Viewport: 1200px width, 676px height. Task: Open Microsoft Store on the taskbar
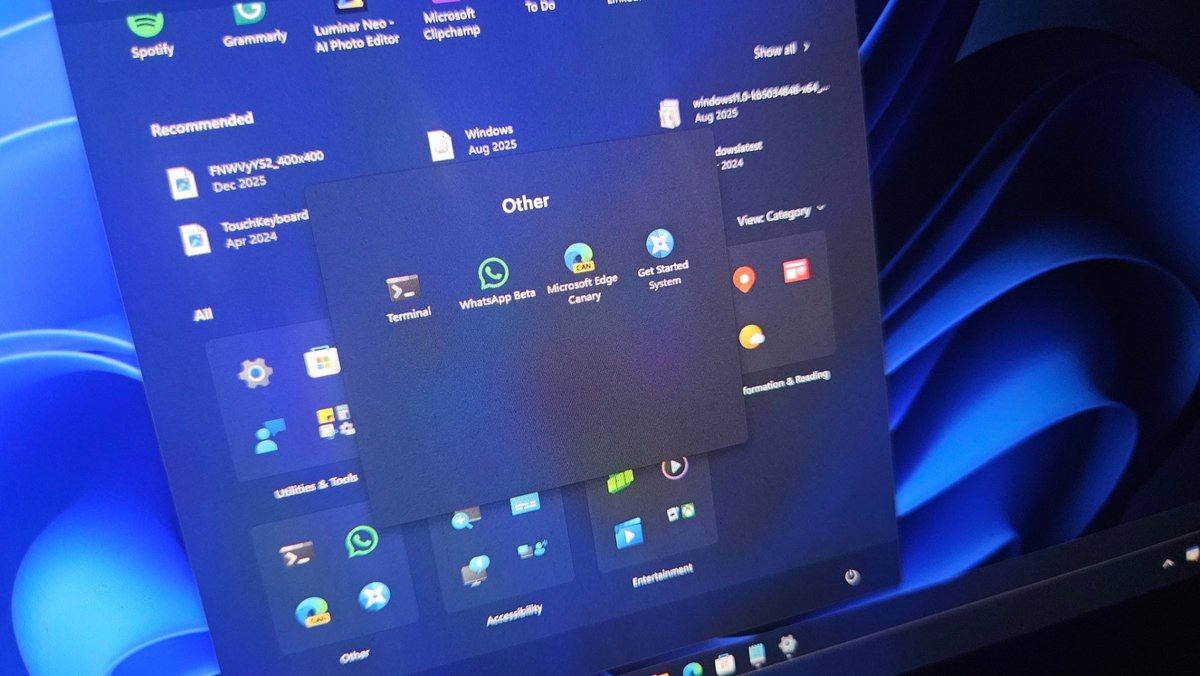(725, 663)
